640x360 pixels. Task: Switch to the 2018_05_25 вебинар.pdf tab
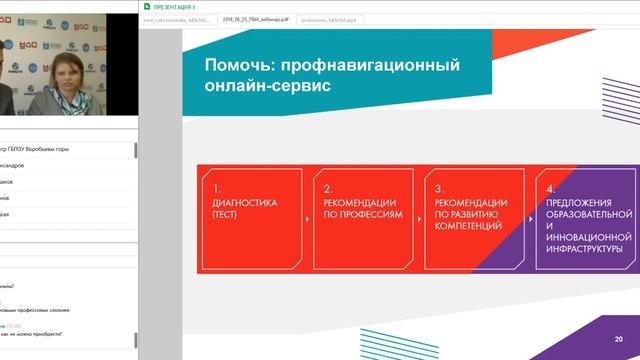tap(256, 20)
